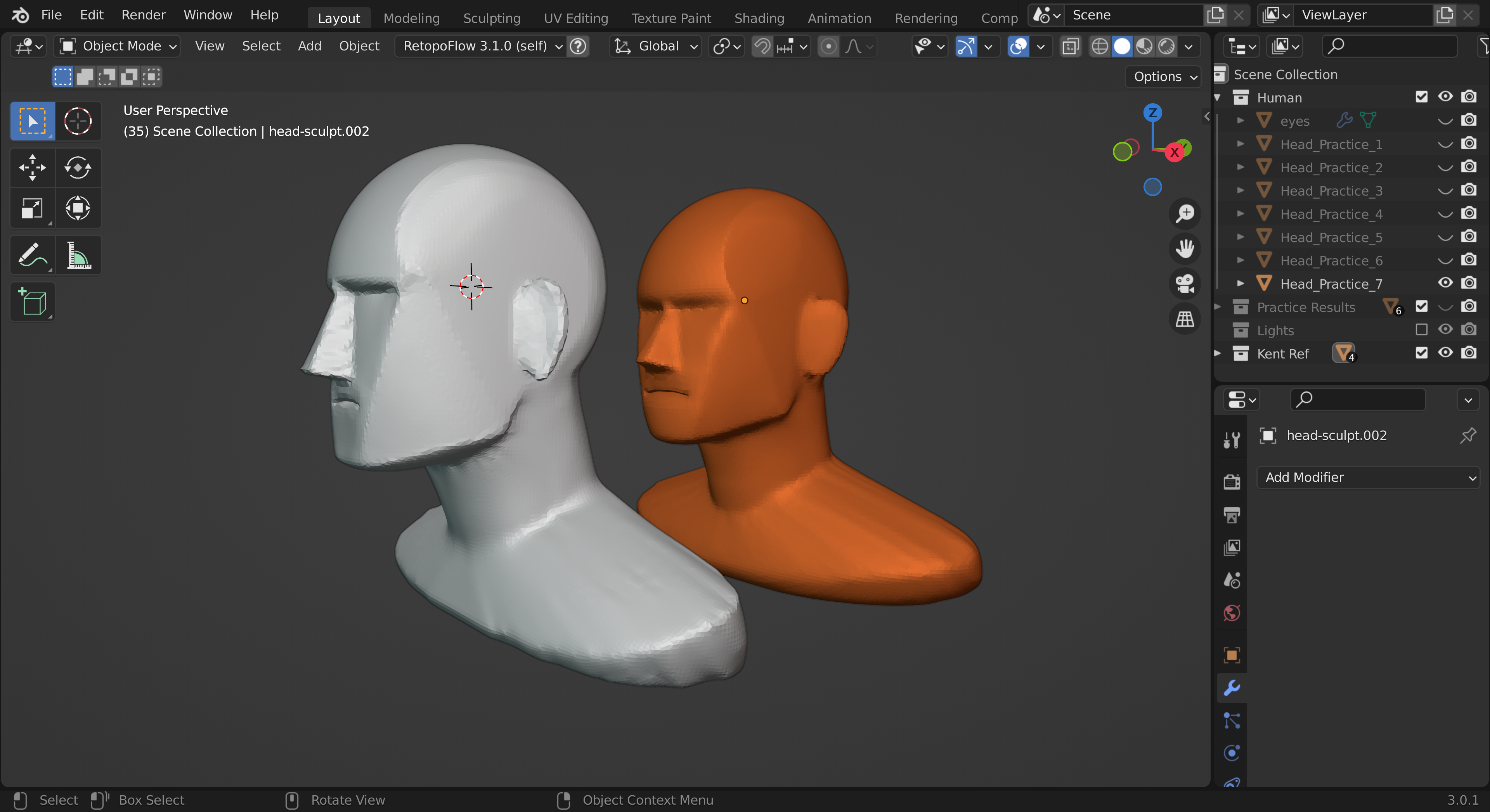Screen dimensions: 1490x812
Task: Switch to the Sculpting workspace tab
Action: [x=491, y=18]
